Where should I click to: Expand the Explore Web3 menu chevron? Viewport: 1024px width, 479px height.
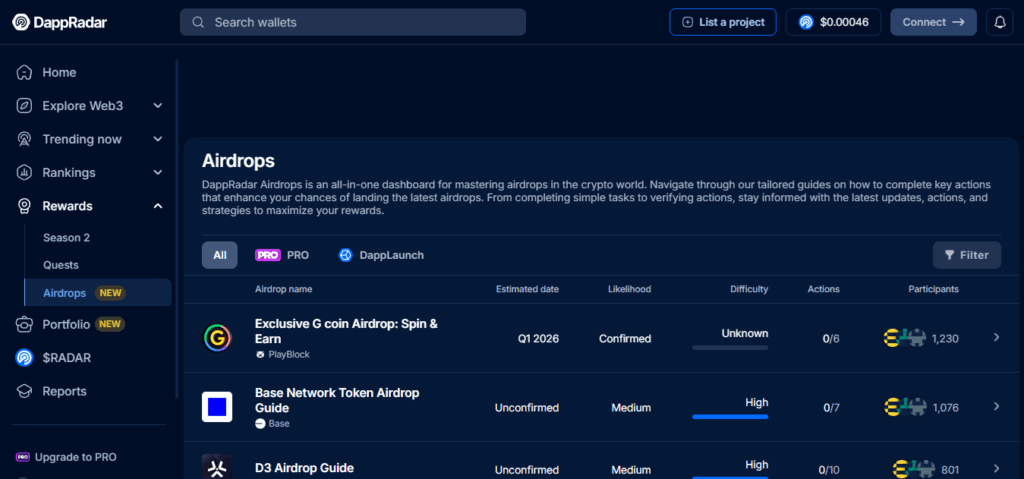point(157,106)
